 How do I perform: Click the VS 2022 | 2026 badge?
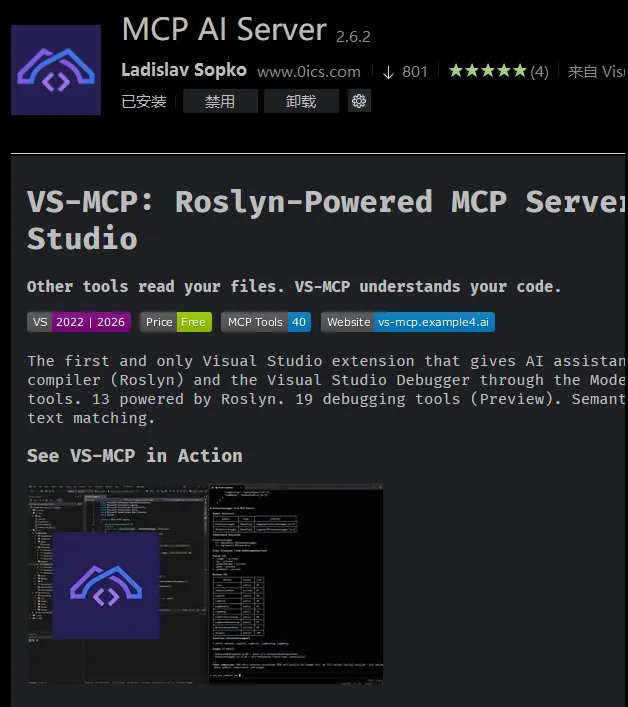click(x=79, y=322)
